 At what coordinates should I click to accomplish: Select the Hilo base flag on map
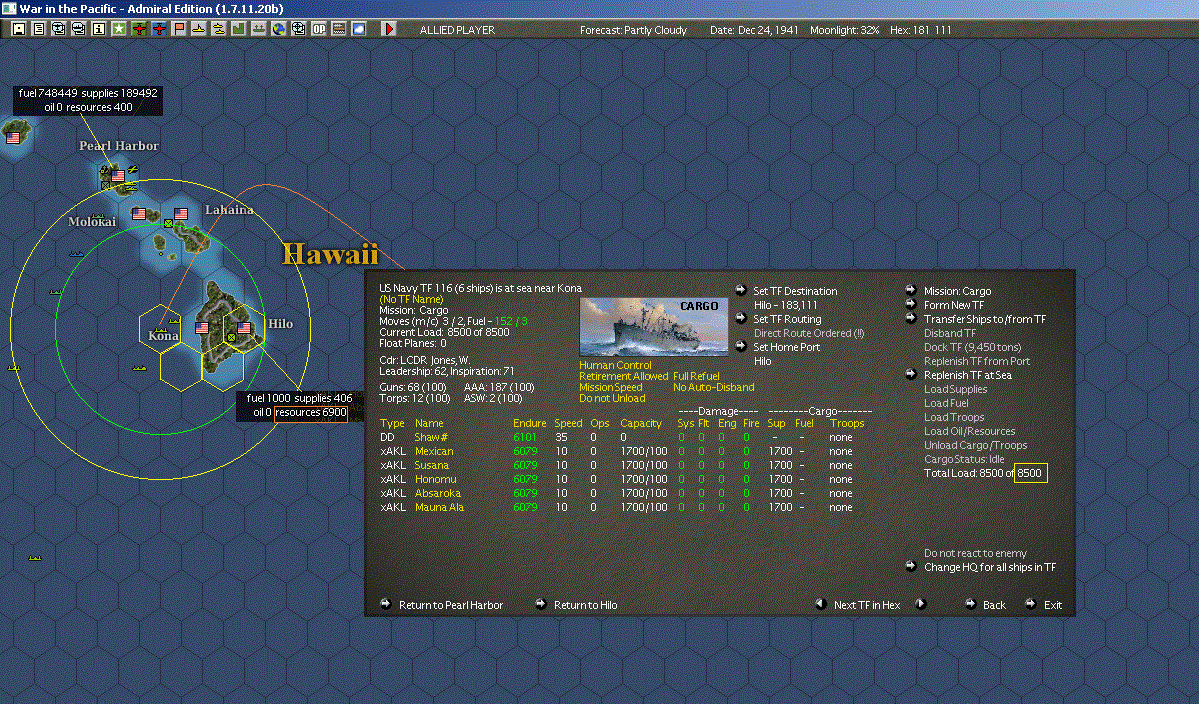pyautogui.click(x=244, y=328)
